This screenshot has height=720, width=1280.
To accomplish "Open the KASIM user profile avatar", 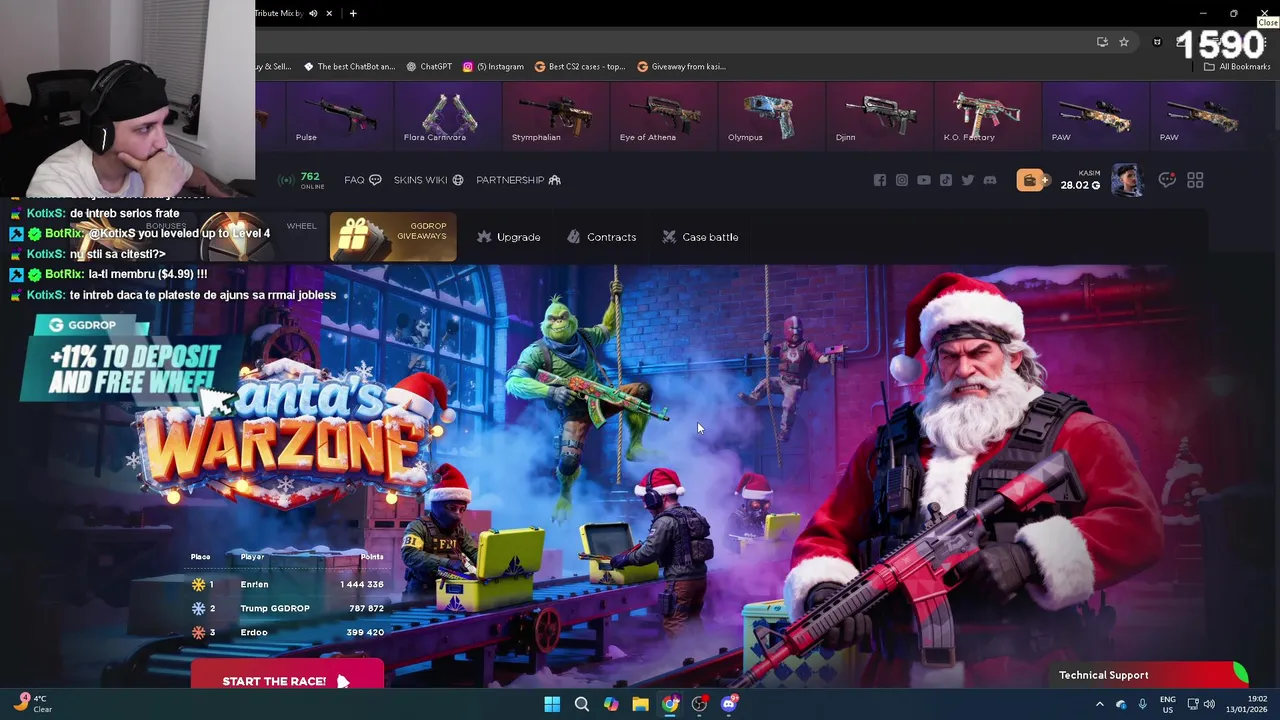I will pos(1128,180).
